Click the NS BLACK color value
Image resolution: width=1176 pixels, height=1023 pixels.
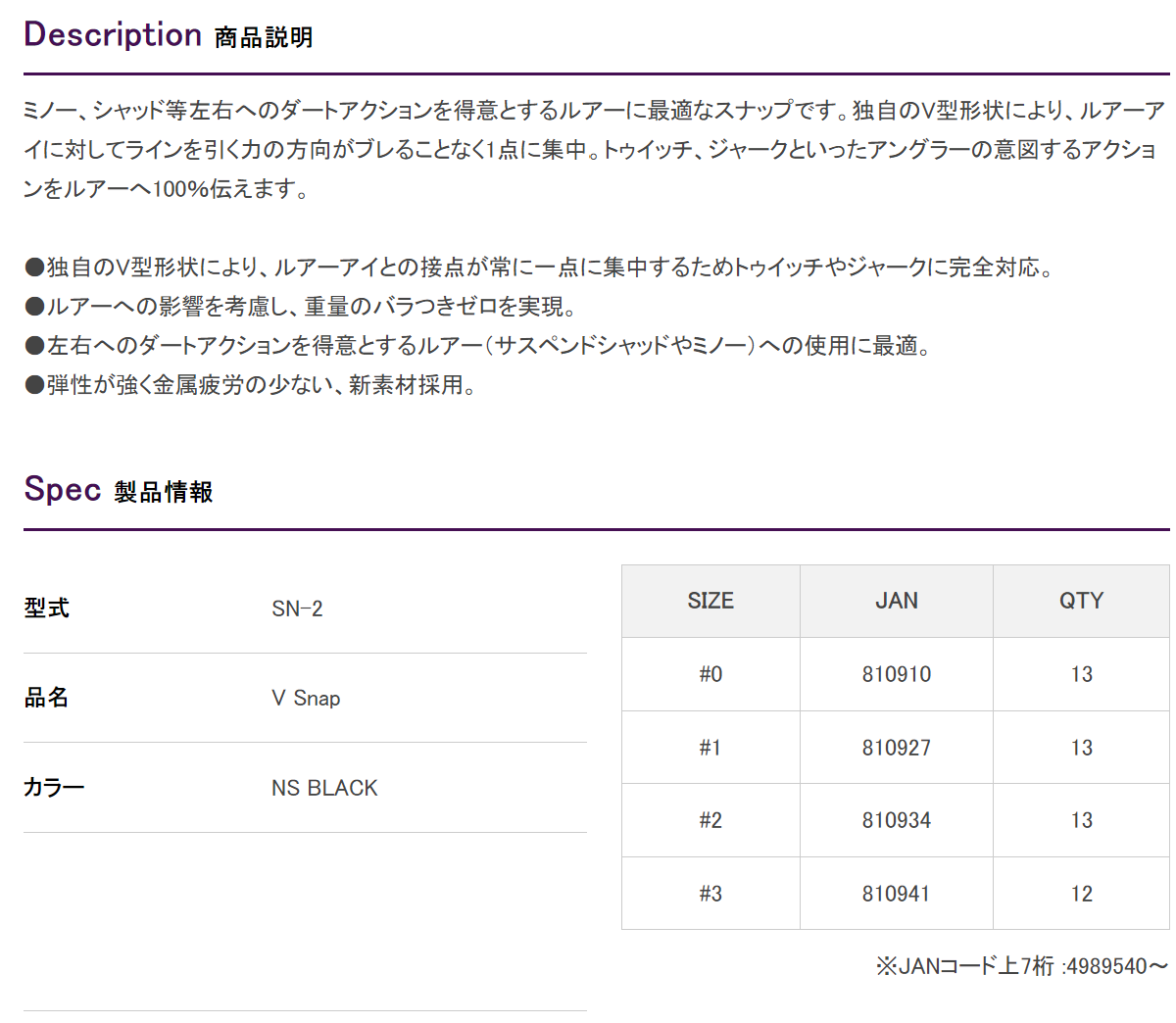324,788
